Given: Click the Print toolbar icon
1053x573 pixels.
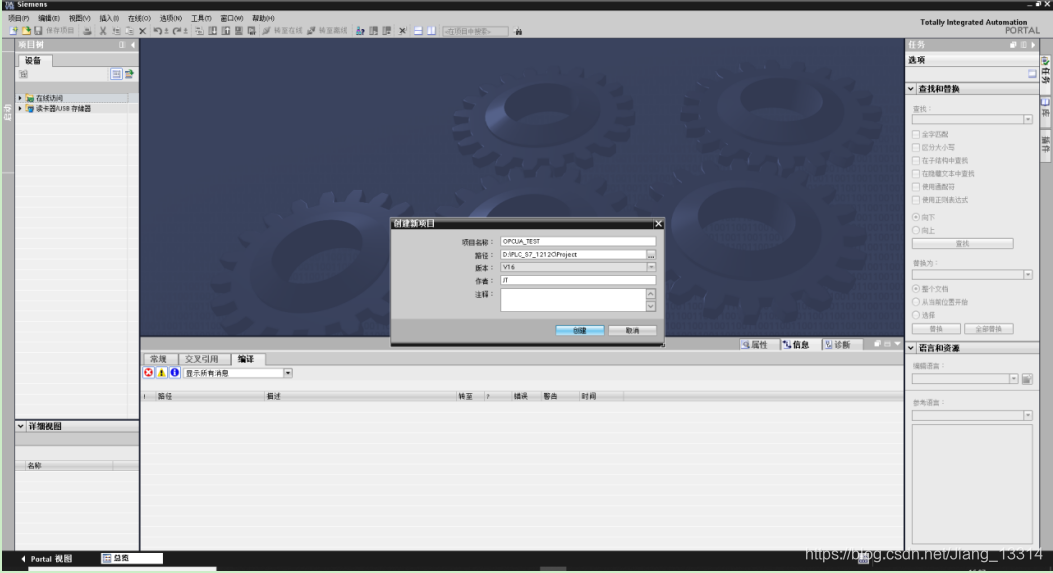Looking at the screenshot, I should (x=87, y=31).
